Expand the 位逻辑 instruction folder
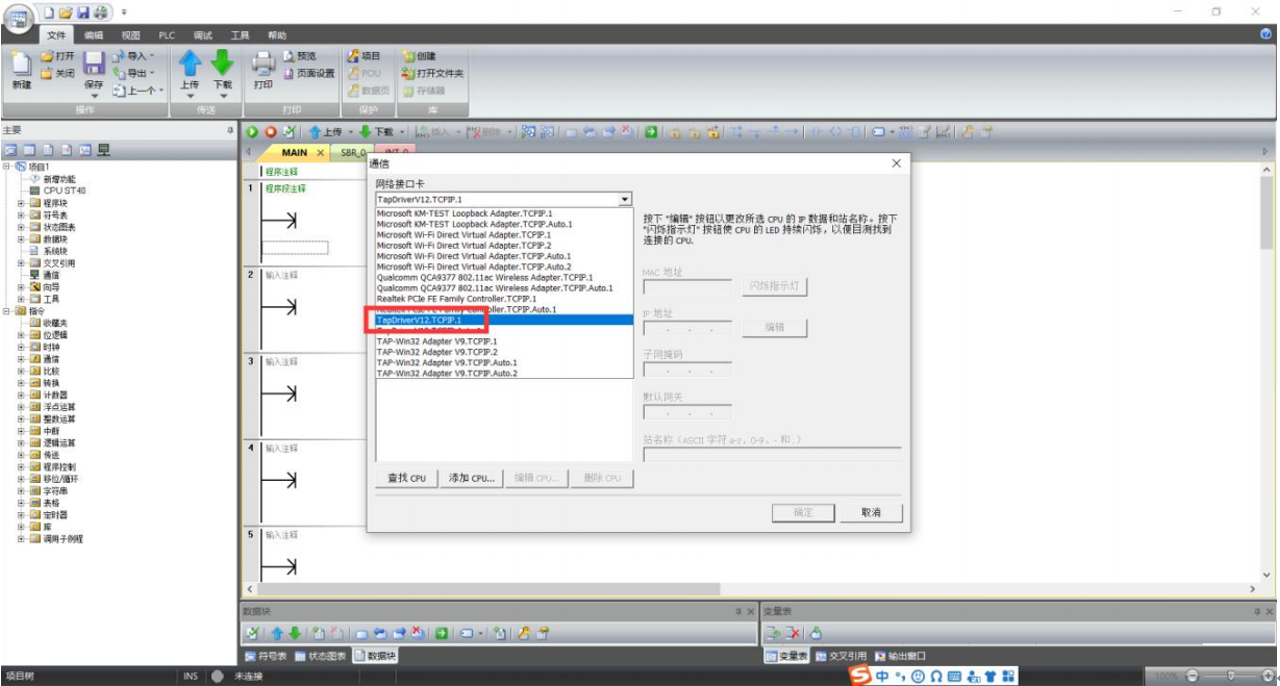Viewport: 1280px width, 686px height. 22,335
